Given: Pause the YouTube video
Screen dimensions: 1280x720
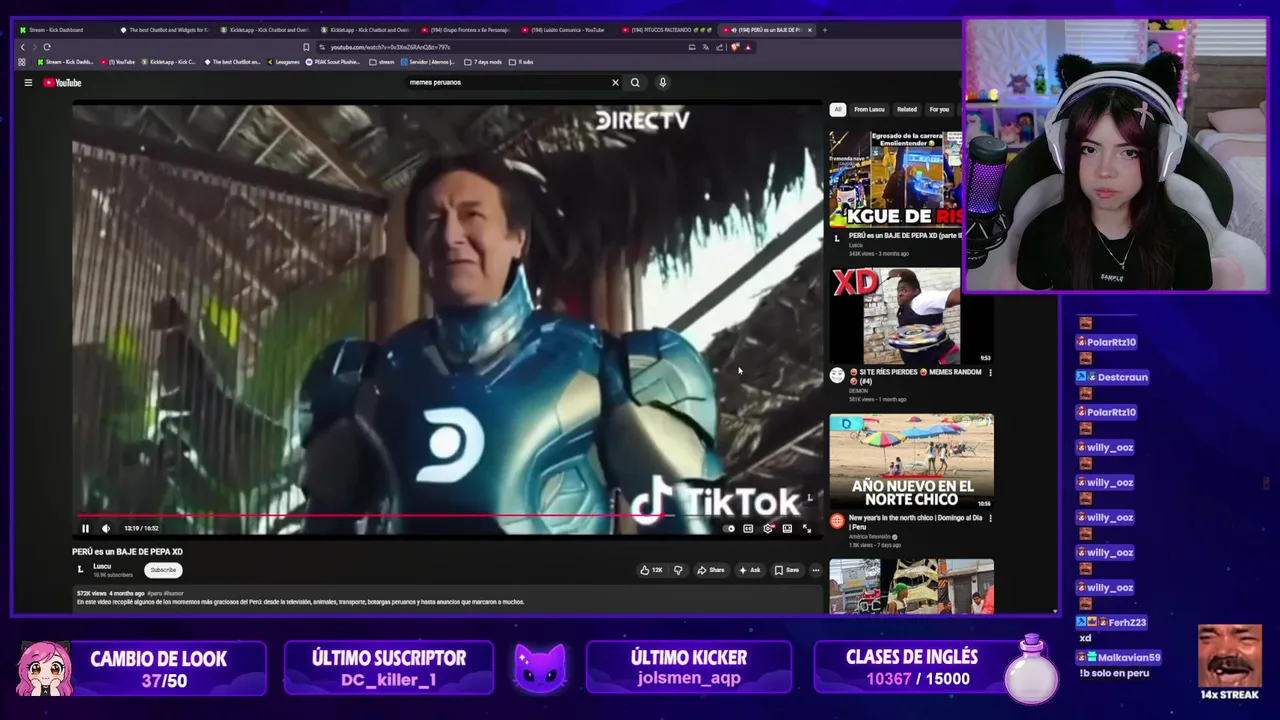Looking at the screenshot, I should [85, 528].
